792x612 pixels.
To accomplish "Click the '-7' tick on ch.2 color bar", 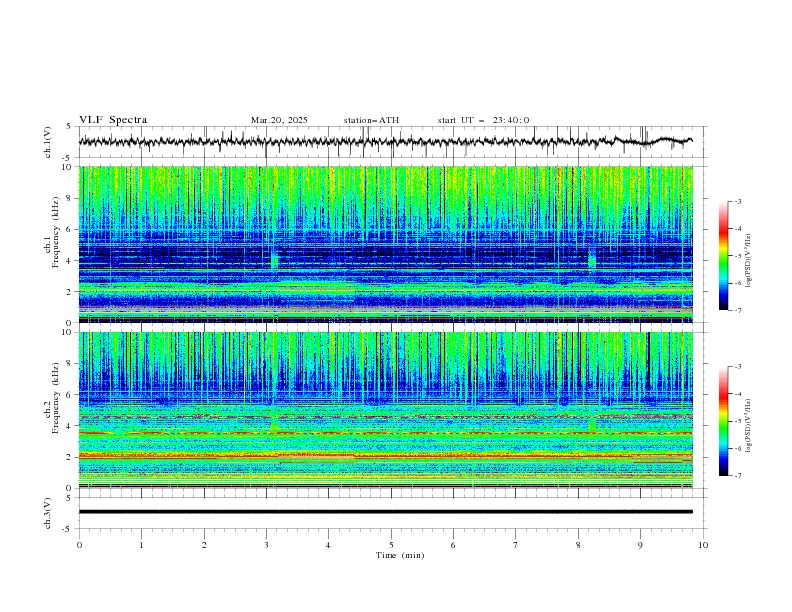I will (x=738, y=476).
